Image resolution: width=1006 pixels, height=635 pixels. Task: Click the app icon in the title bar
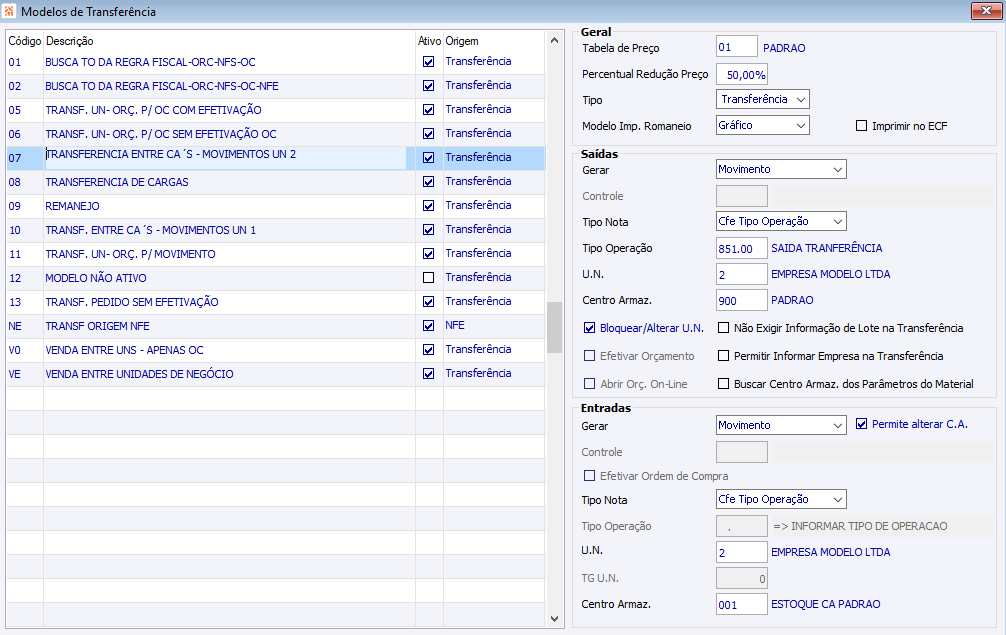point(9,11)
